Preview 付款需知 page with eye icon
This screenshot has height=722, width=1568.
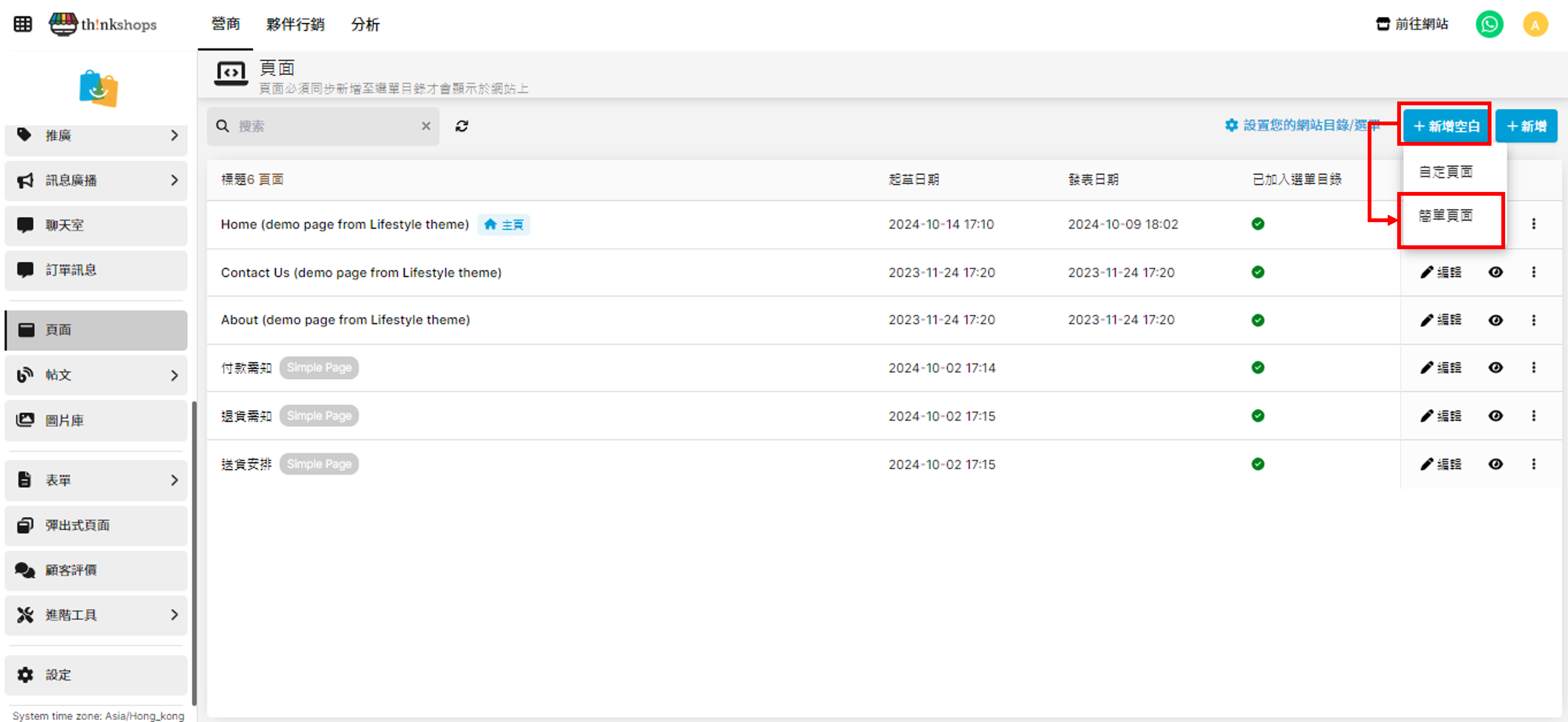point(1495,367)
